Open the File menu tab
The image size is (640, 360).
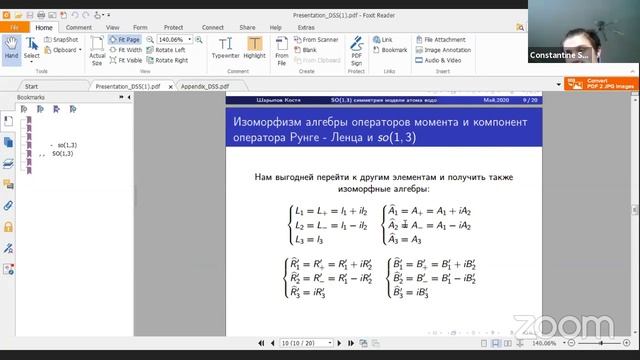(x=14, y=27)
